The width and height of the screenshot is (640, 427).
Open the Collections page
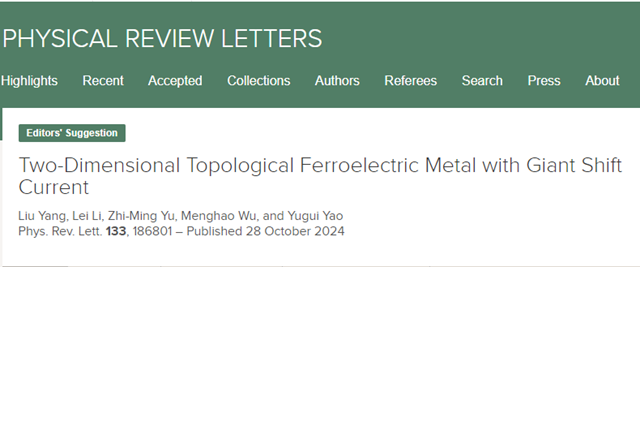[258, 81]
